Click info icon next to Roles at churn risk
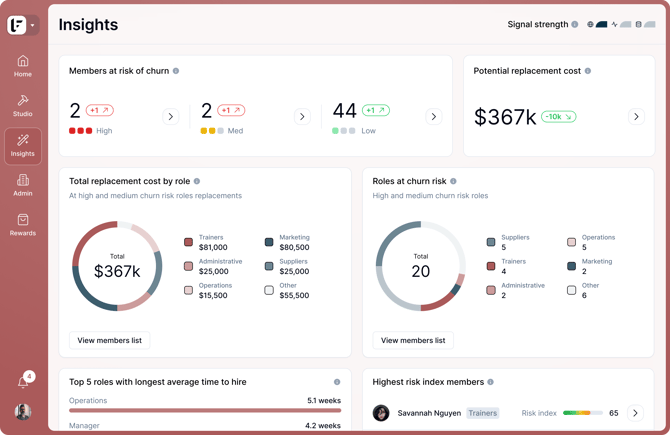Viewport: 670px width, 435px height. tap(453, 181)
